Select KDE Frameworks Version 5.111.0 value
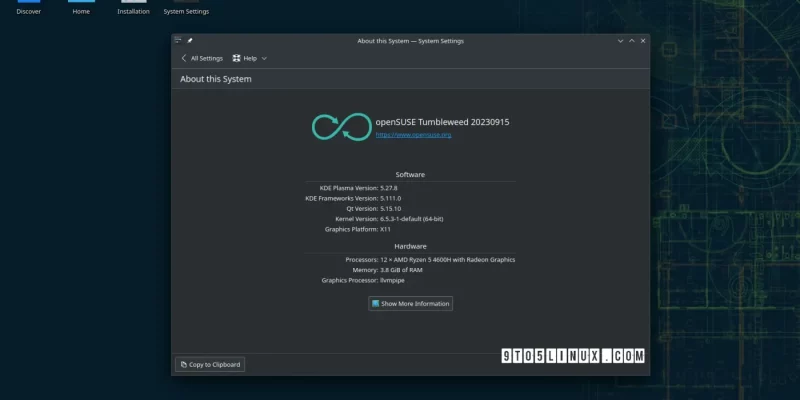The width and height of the screenshot is (800, 400). click(x=391, y=198)
